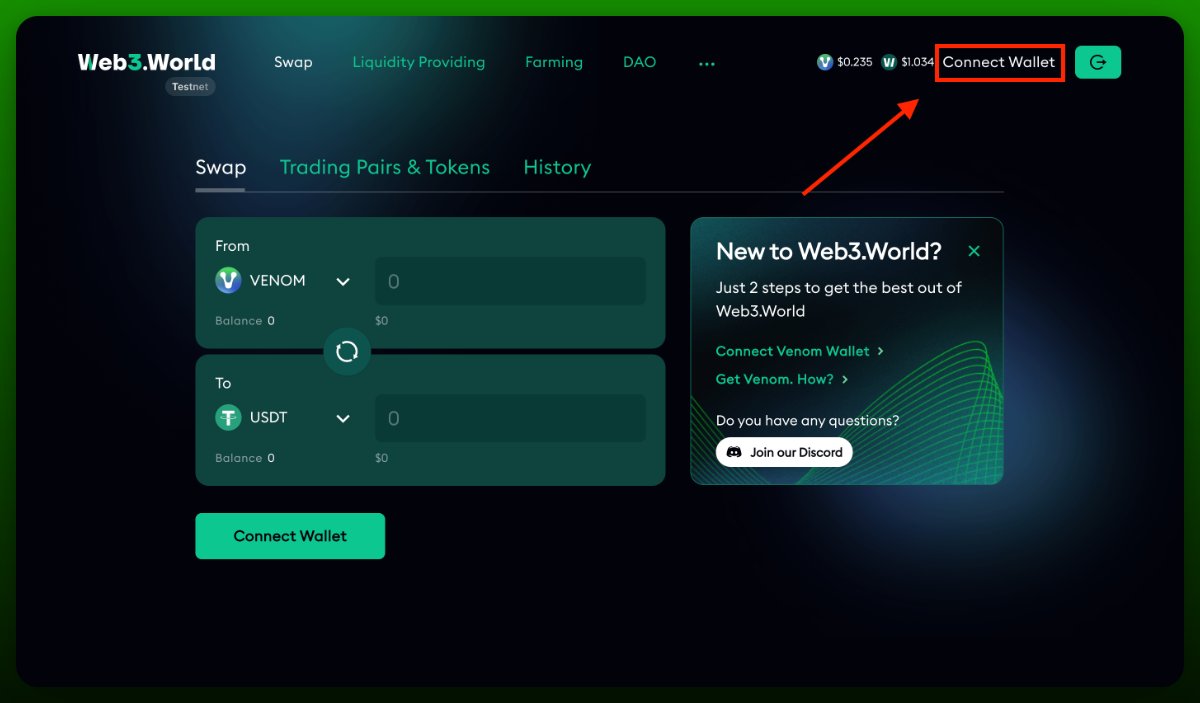Open Liquidity Providing in navigation
The height and width of the screenshot is (703, 1200).
click(x=418, y=62)
